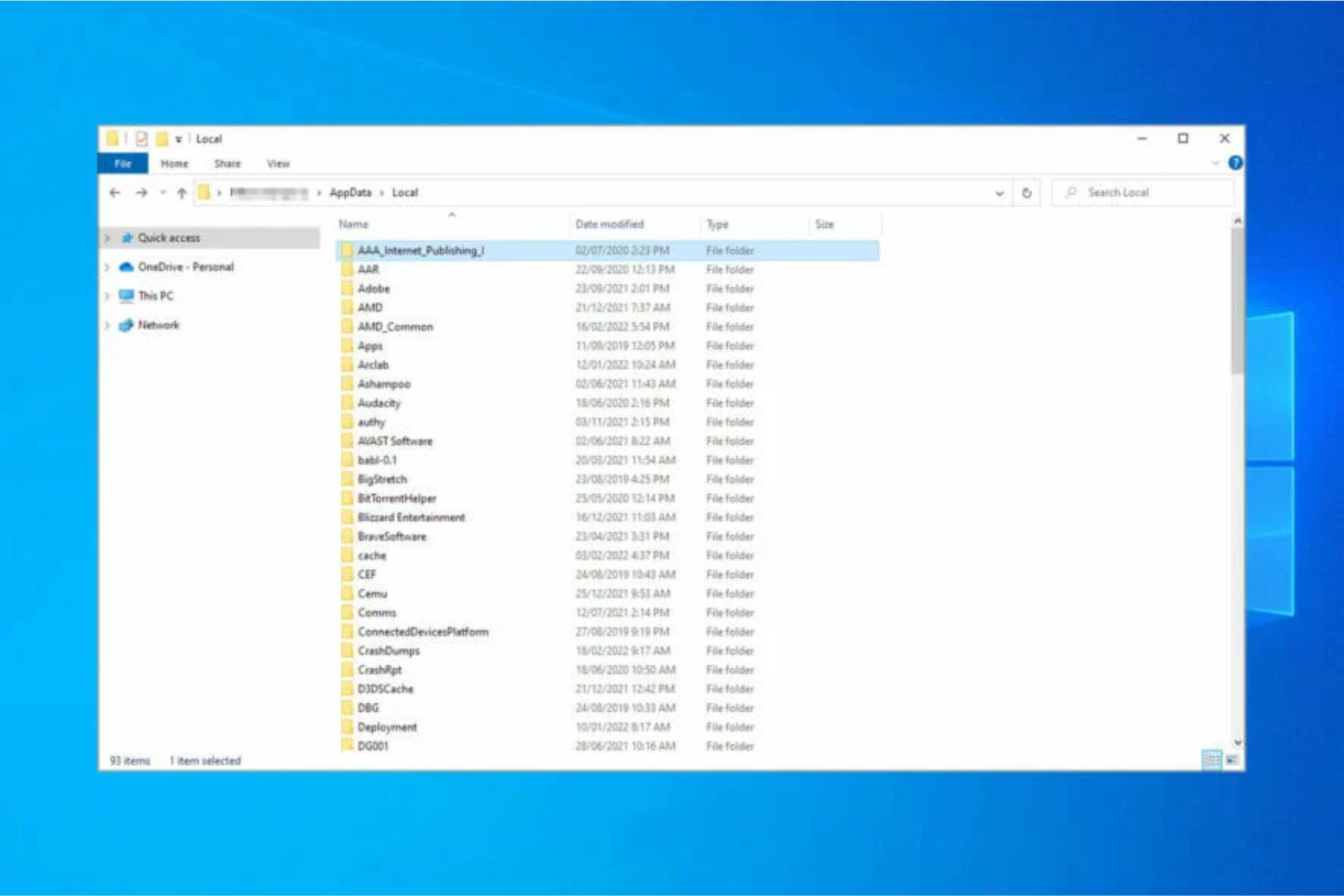The height and width of the screenshot is (896, 1344).
Task: Sort by the Type column header
Action: pyautogui.click(x=754, y=224)
